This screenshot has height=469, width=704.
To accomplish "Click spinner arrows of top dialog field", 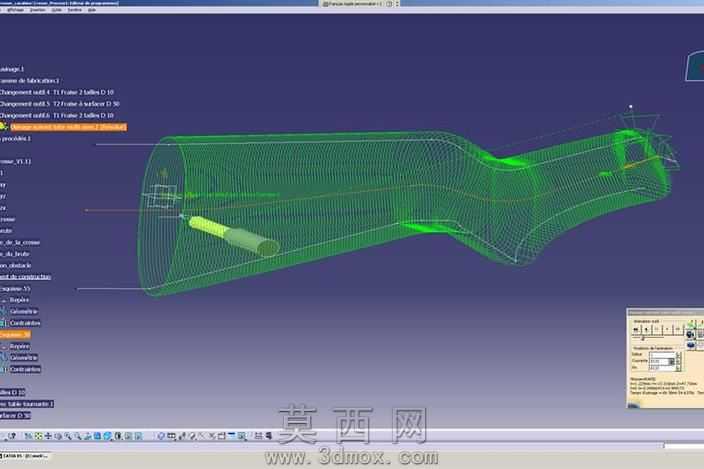I will coord(678,354).
